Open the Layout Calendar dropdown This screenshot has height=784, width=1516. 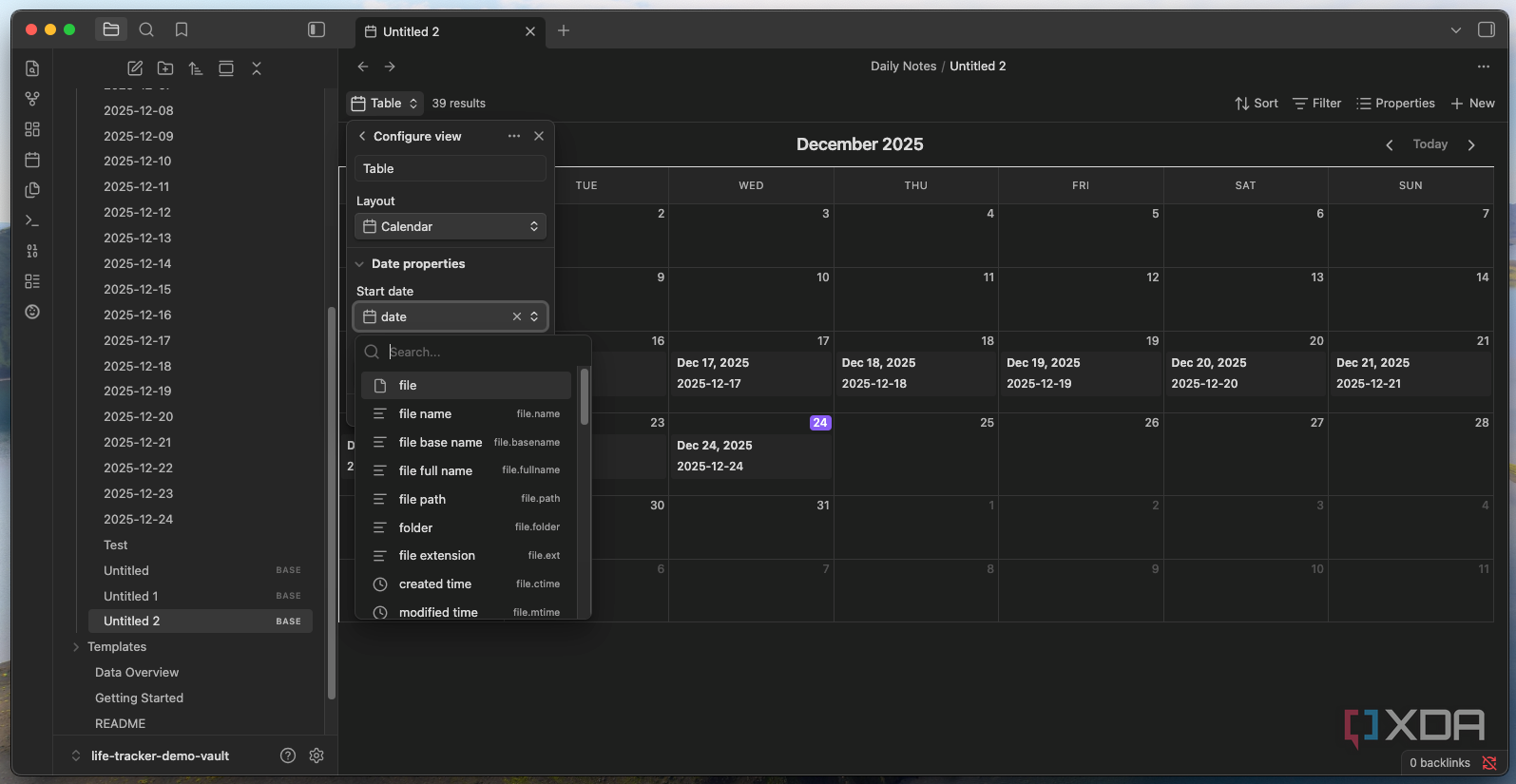[451, 226]
